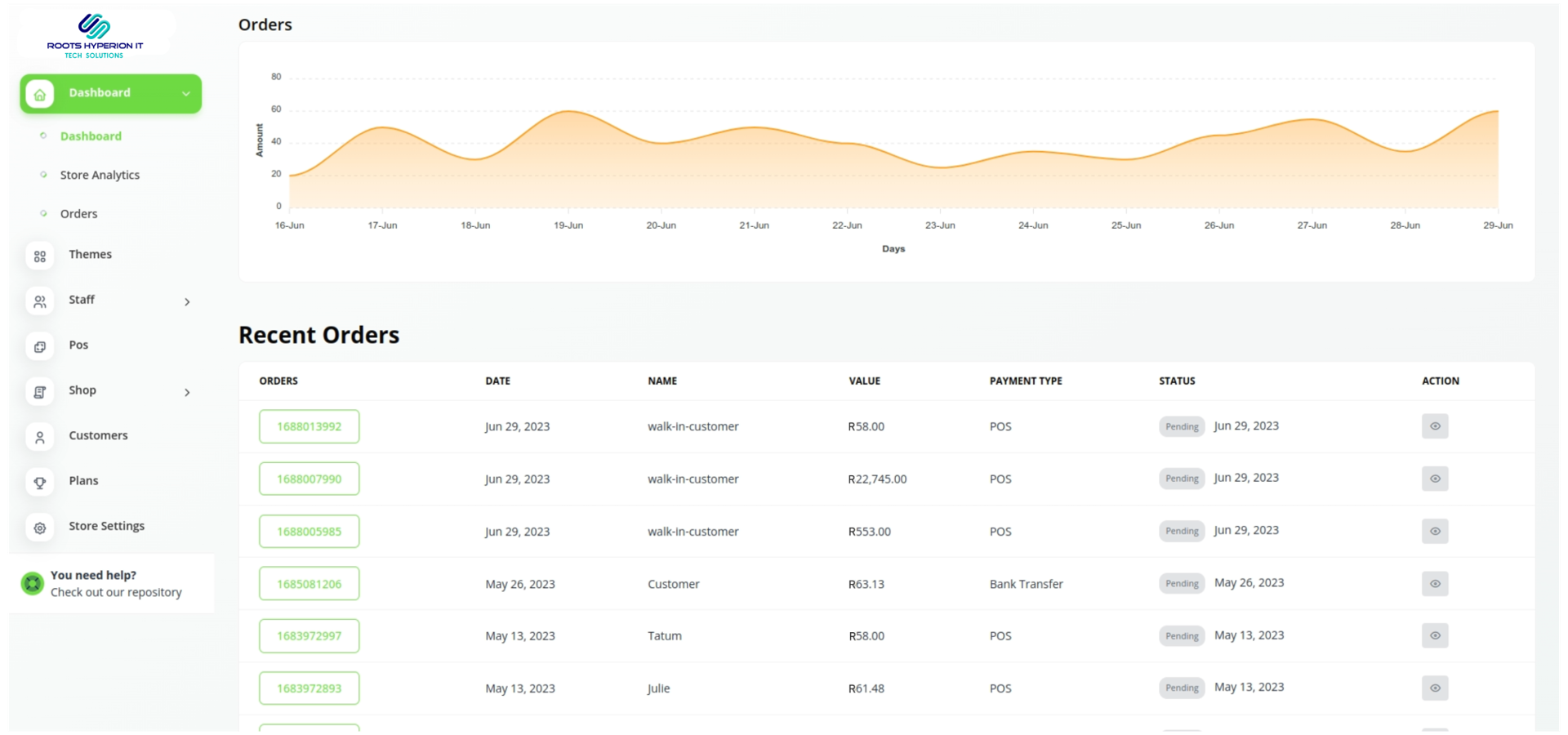Expand the Shop submenu arrow
This screenshot has height=735, width=1568.
[x=187, y=393]
